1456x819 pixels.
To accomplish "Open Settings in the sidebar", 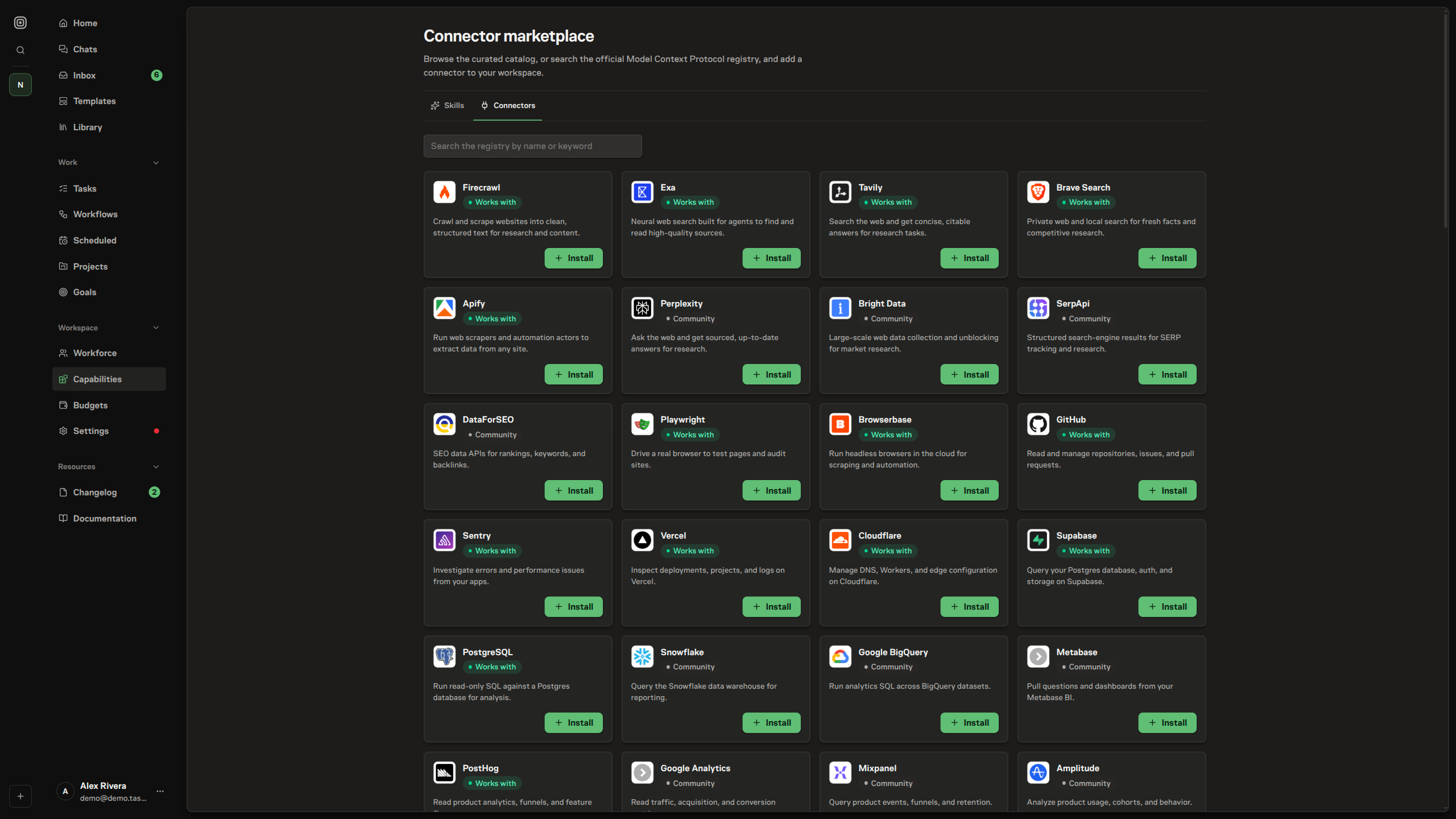I will point(109,431).
